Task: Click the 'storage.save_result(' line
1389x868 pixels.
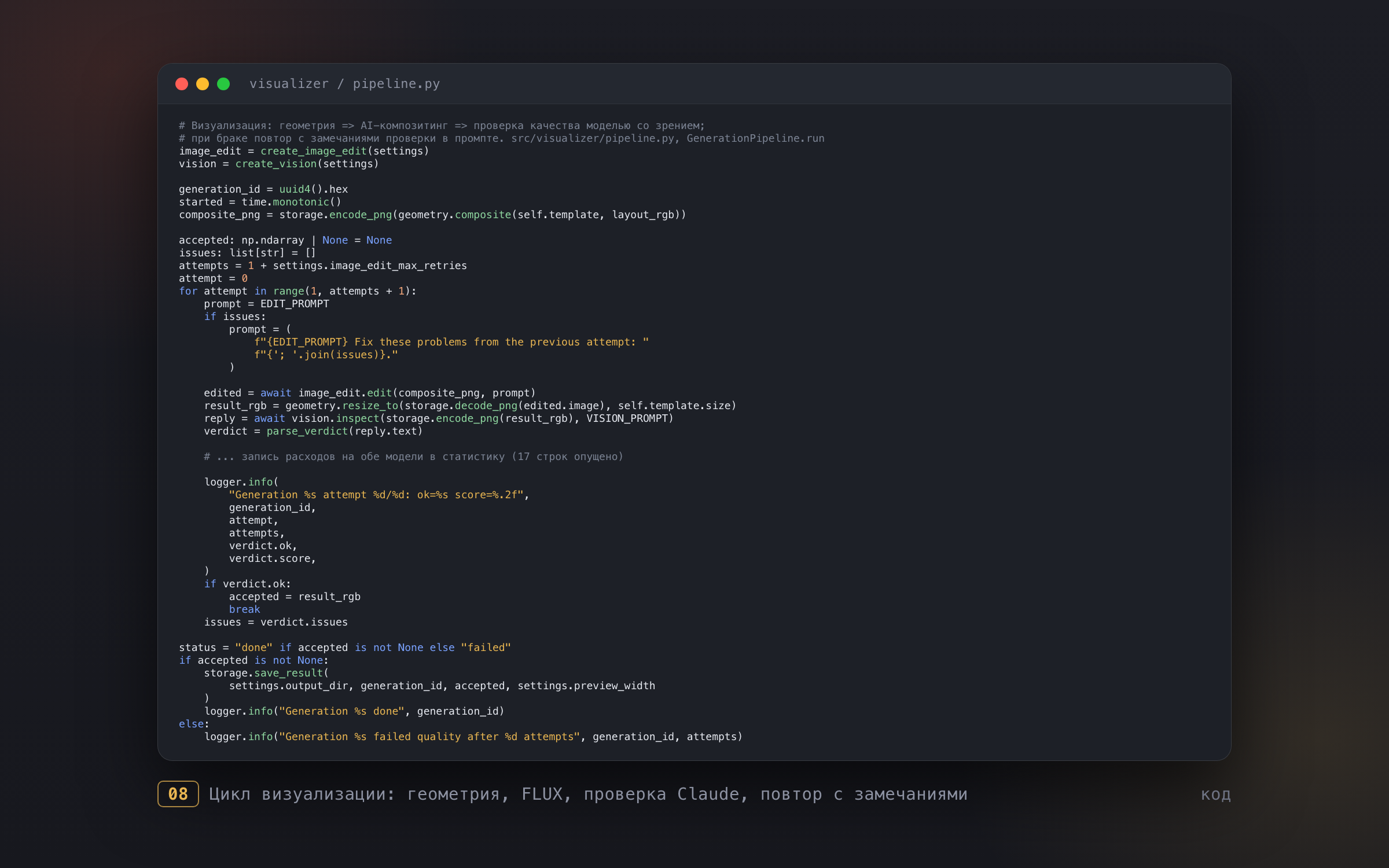Action: (x=266, y=673)
